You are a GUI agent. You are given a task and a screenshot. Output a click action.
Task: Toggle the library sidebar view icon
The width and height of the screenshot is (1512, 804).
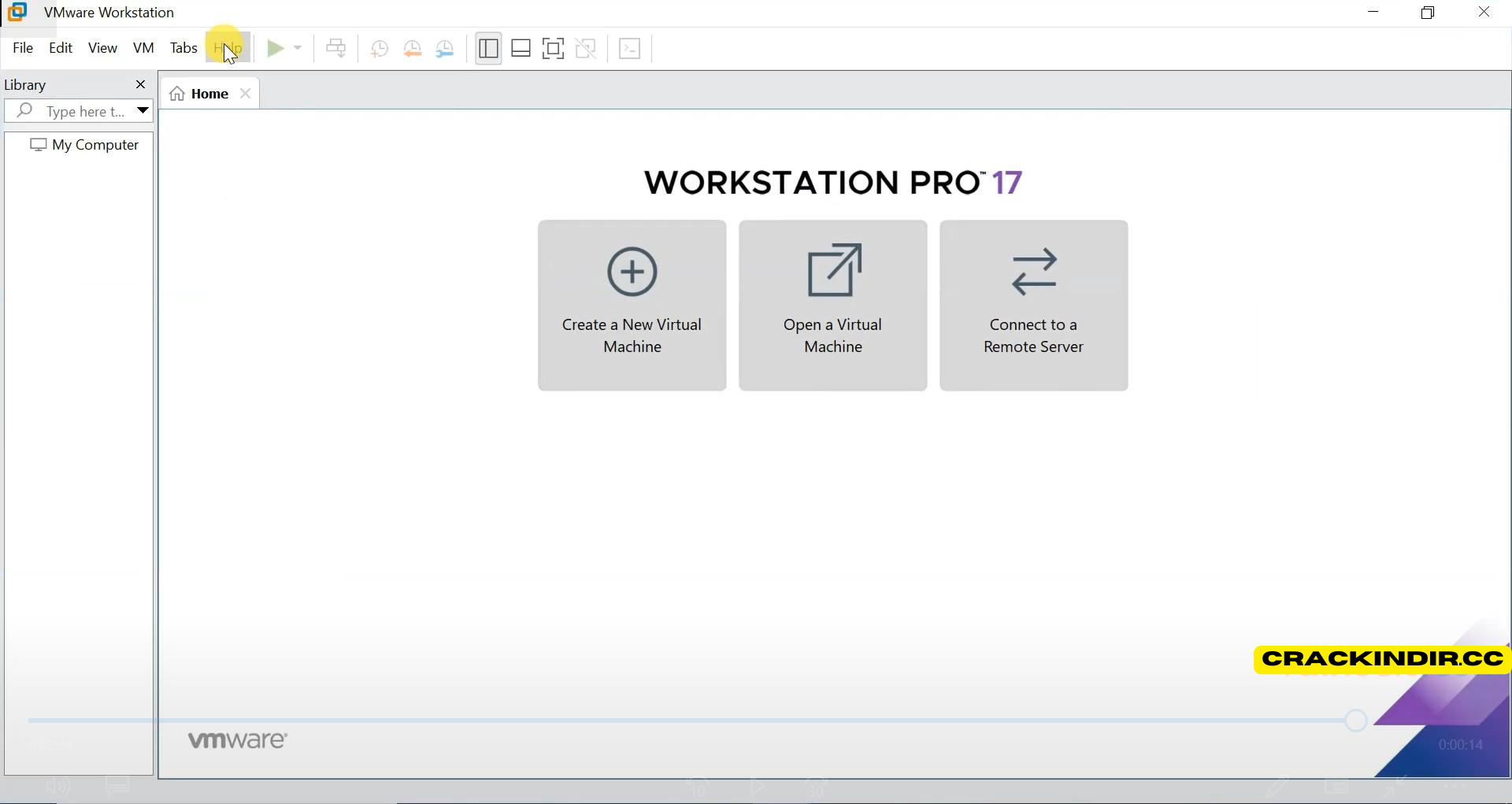(488, 49)
